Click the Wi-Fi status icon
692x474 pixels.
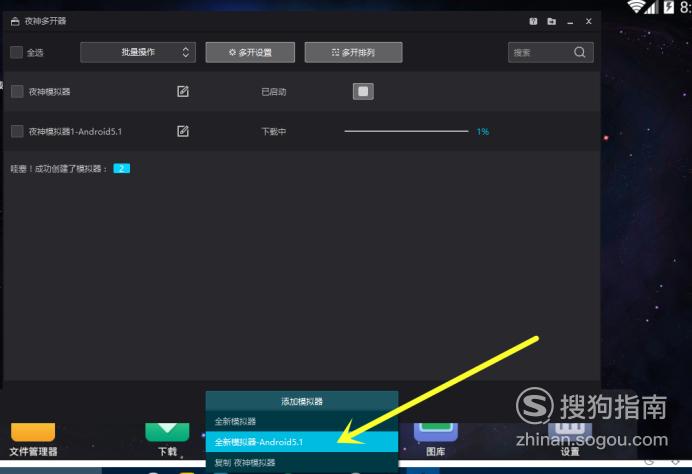(635, 6)
